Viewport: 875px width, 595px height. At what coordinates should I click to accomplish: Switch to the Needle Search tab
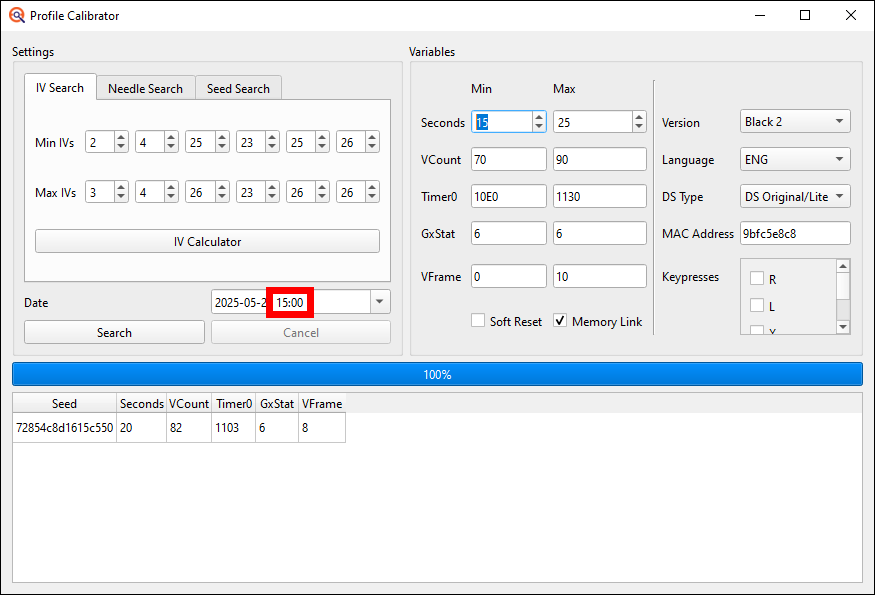(x=145, y=87)
